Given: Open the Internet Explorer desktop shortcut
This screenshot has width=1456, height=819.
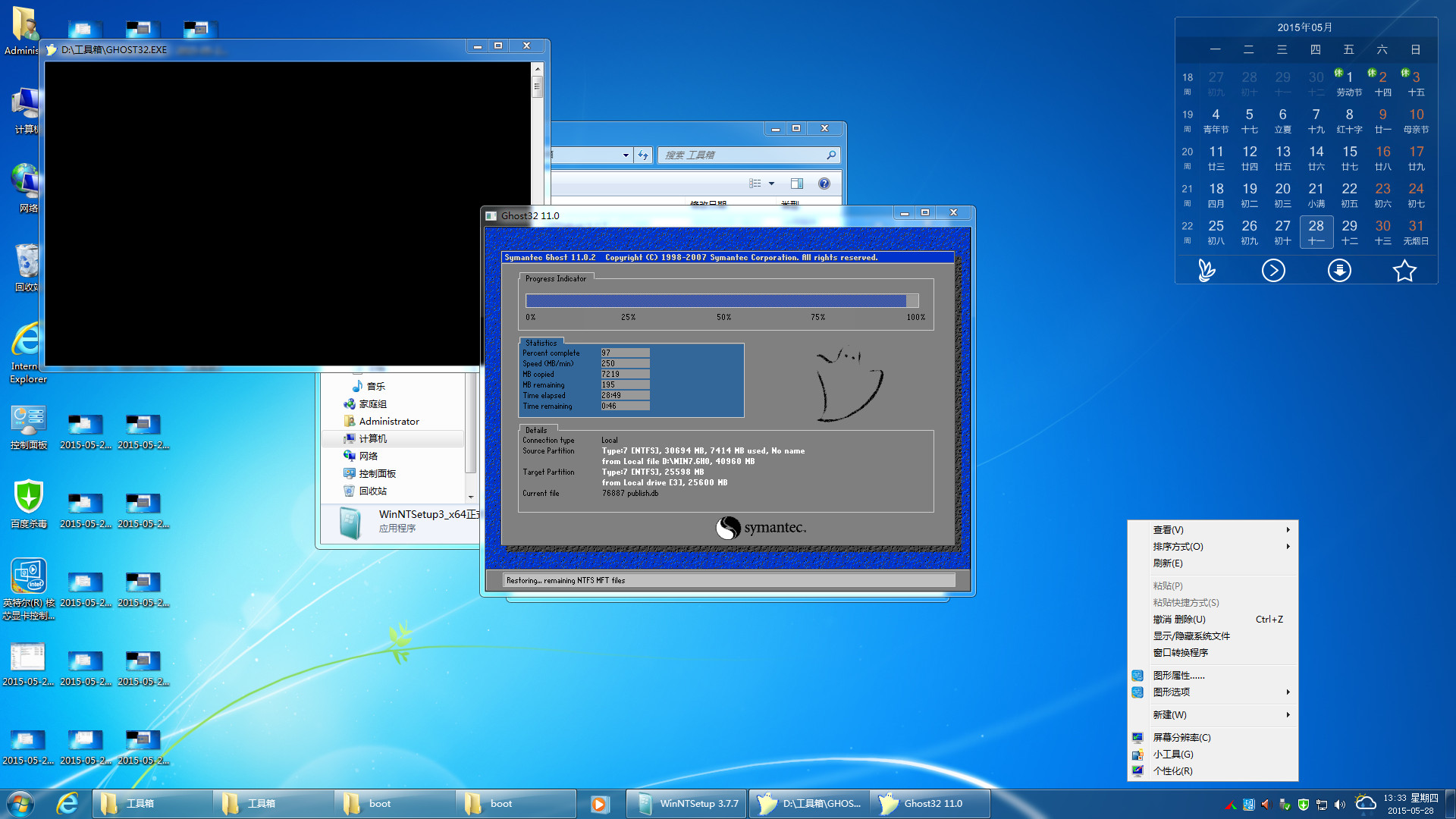Looking at the screenshot, I should pyautogui.click(x=27, y=353).
